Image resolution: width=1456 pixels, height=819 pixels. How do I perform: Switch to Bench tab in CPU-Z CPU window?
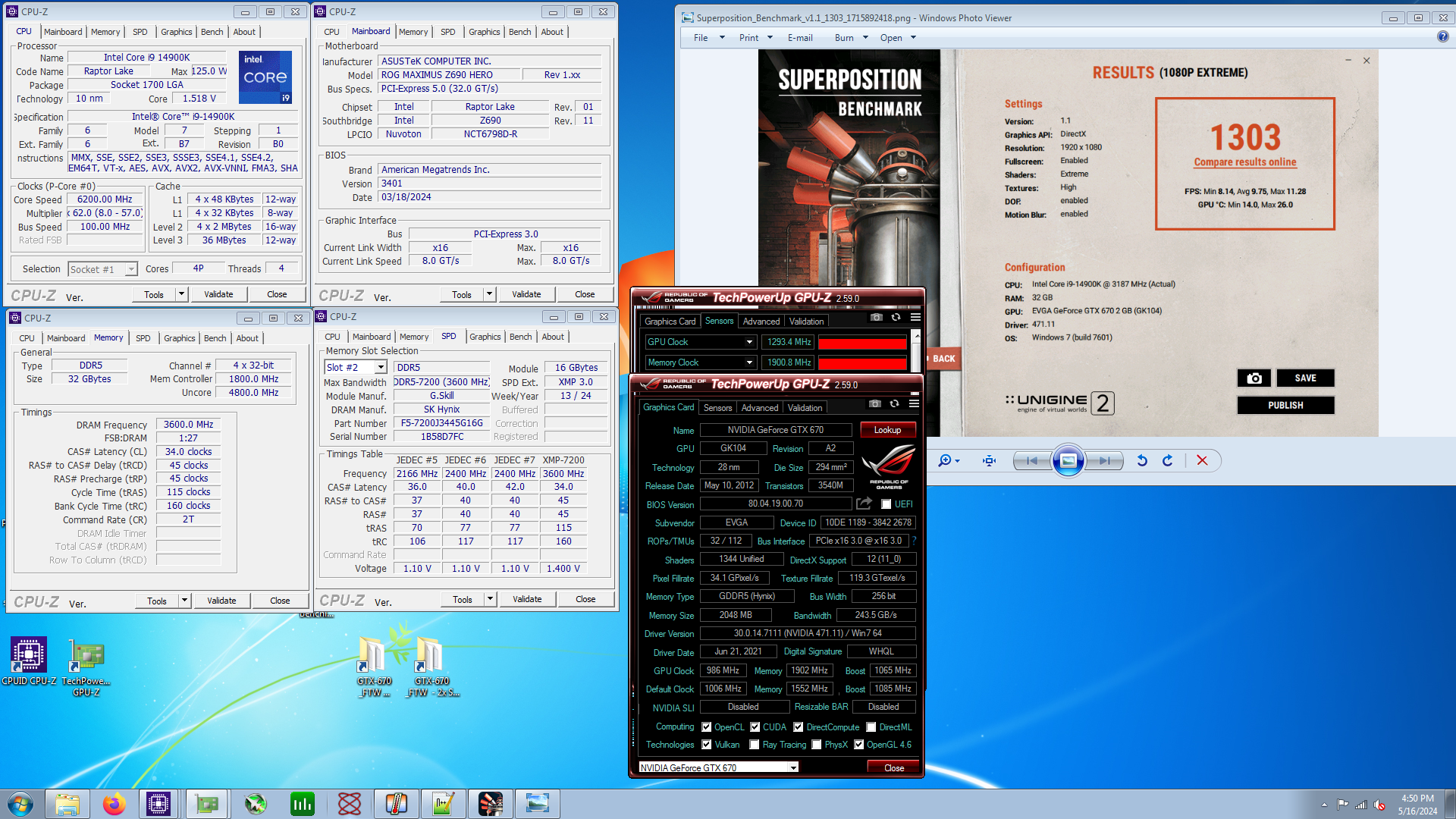click(212, 32)
